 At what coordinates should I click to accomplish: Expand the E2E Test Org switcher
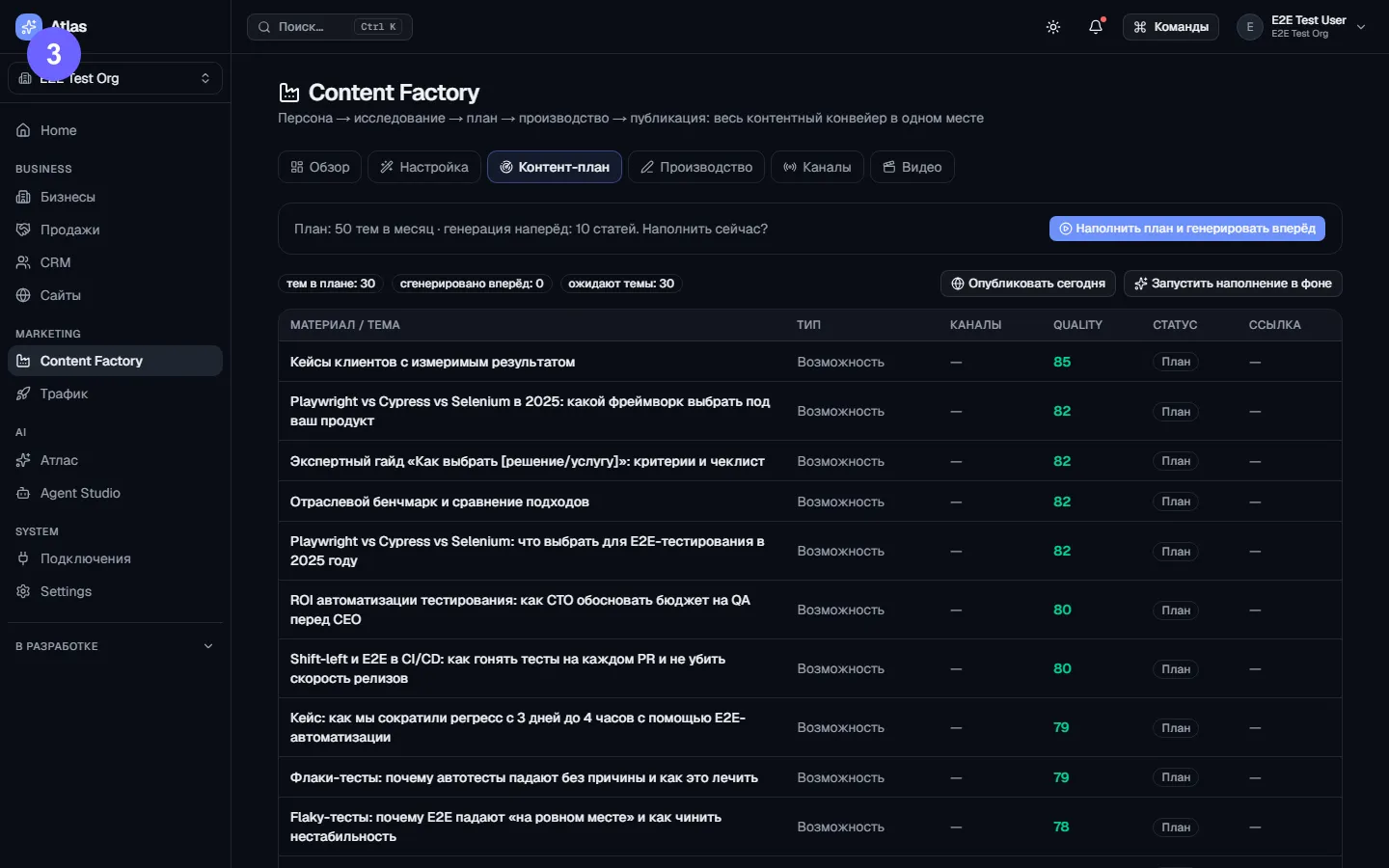(x=115, y=78)
